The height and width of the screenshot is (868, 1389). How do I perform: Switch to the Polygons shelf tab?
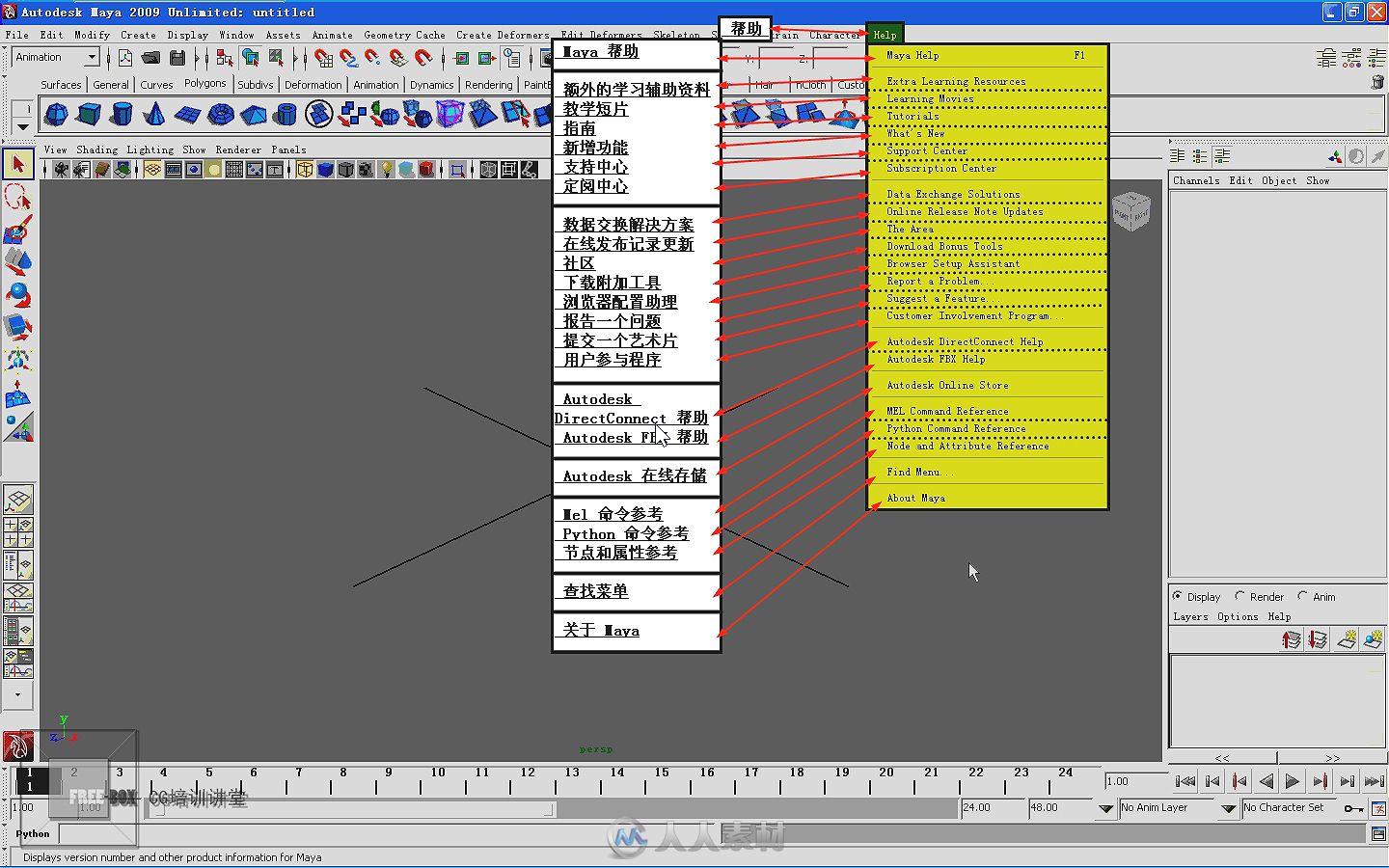[205, 84]
